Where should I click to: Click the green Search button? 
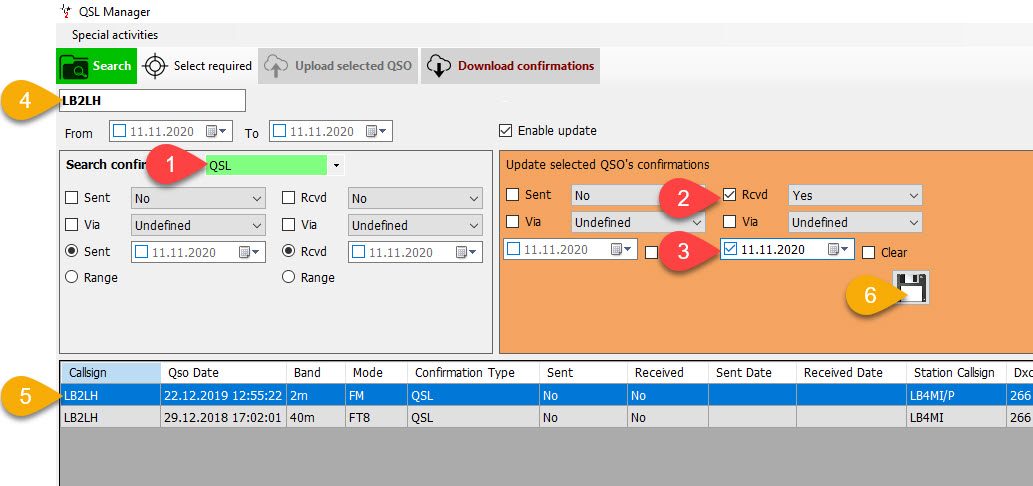pos(96,66)
